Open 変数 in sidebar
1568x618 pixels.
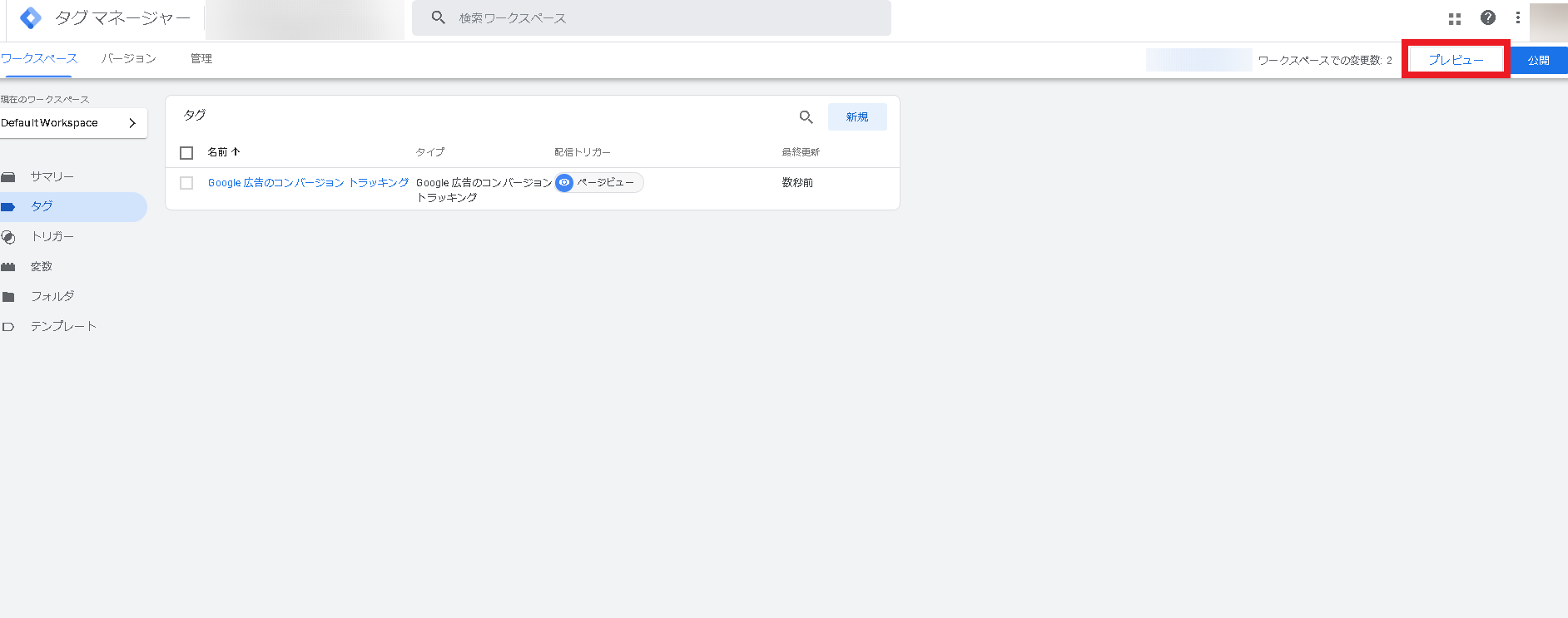42,266
